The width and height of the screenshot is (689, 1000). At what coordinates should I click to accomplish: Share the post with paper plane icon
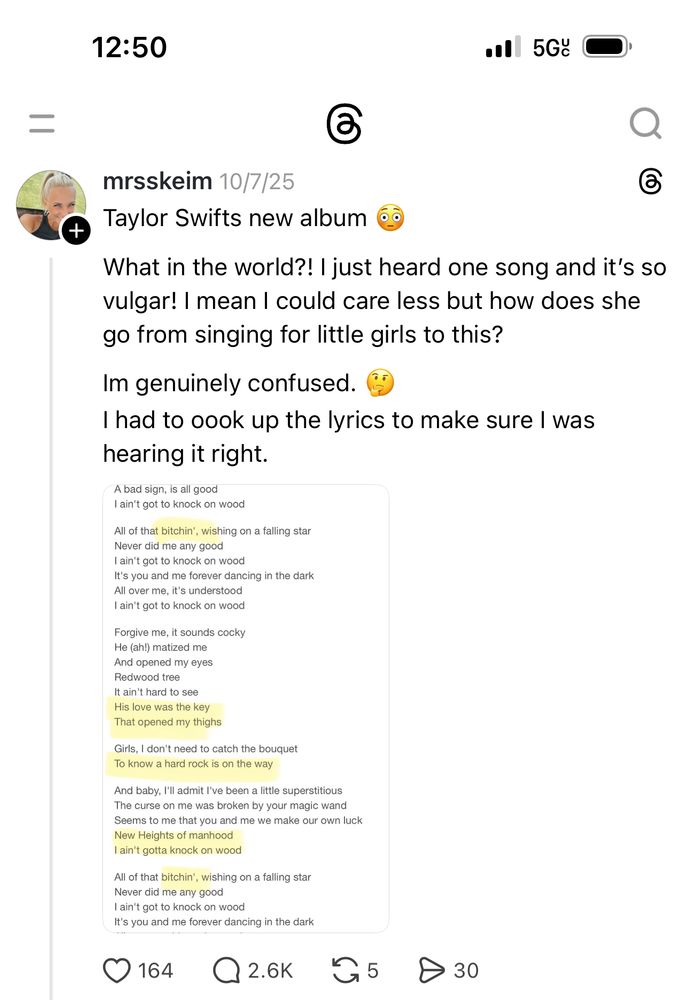pos(431,969)
